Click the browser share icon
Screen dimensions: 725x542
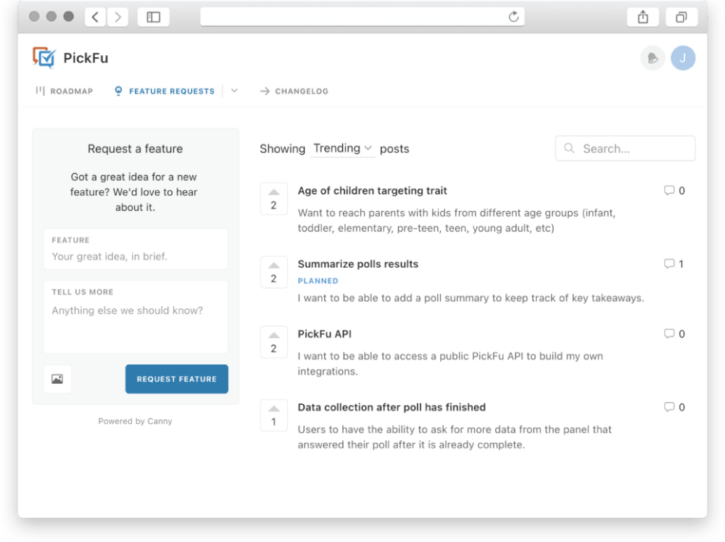coord(642,17)
